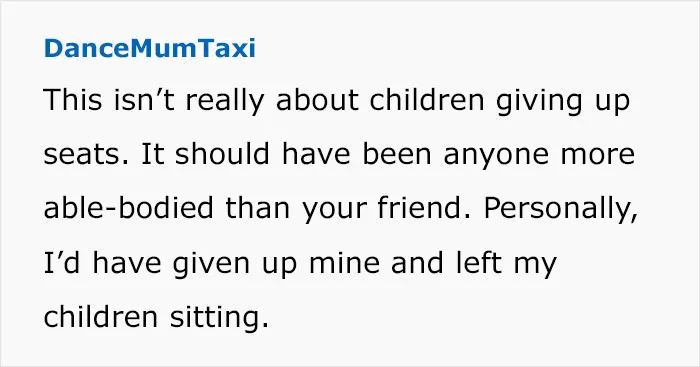Click the word "your" in the third line
The width and height of the screenshot is (700, 367).
[334, 211]
